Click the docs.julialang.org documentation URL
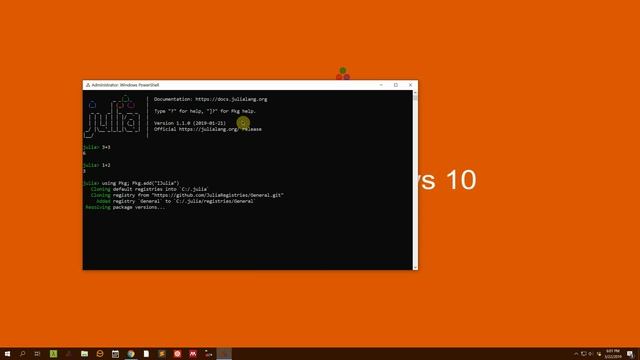Image resolution: width=640 pixels, height=360 pixels. [231, 99]
